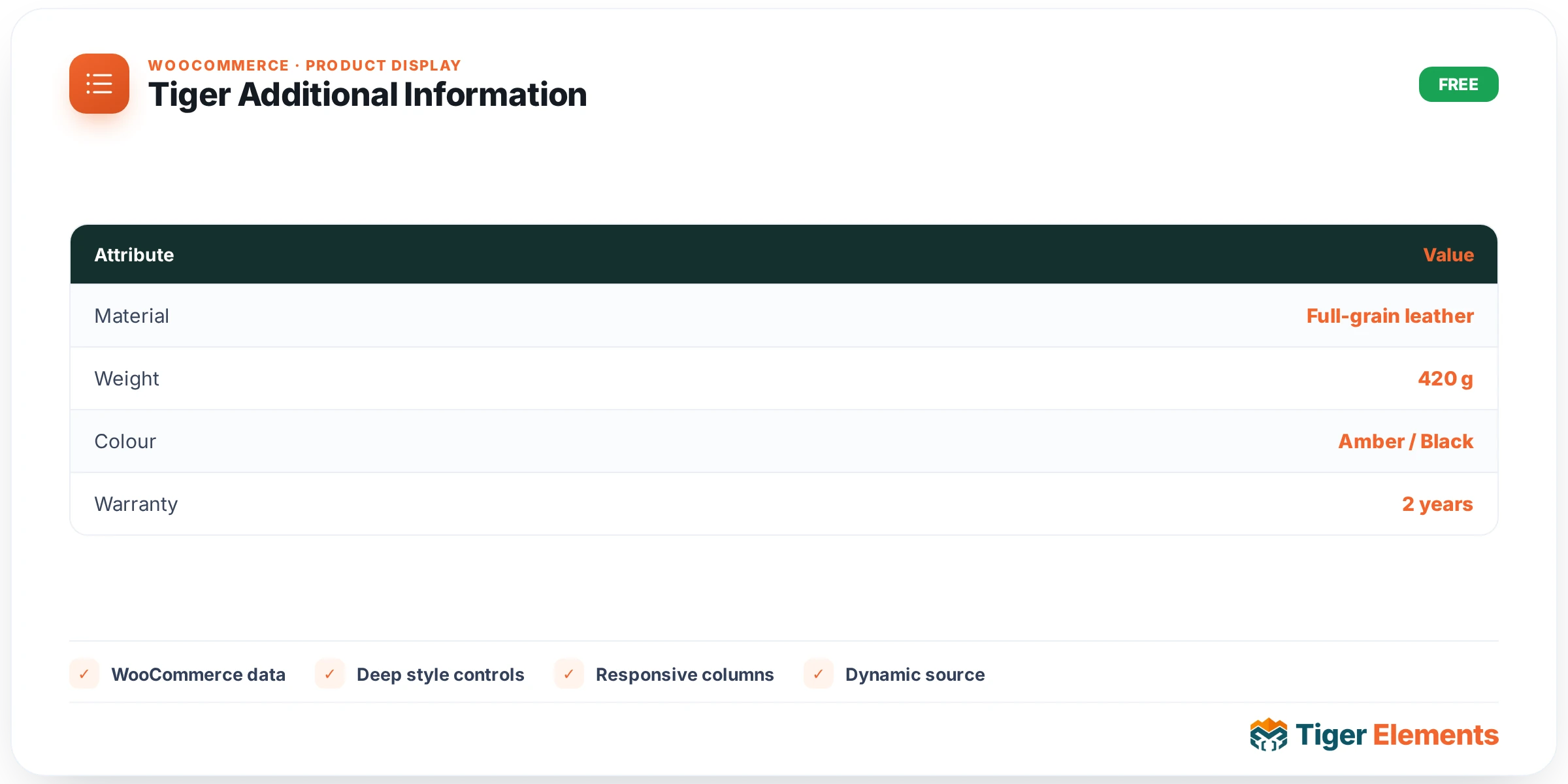Viewport: 1568px width, 784px height.
Task: Click the Responsive columns label
Action: pyautogui.click(x=685, y=674)
